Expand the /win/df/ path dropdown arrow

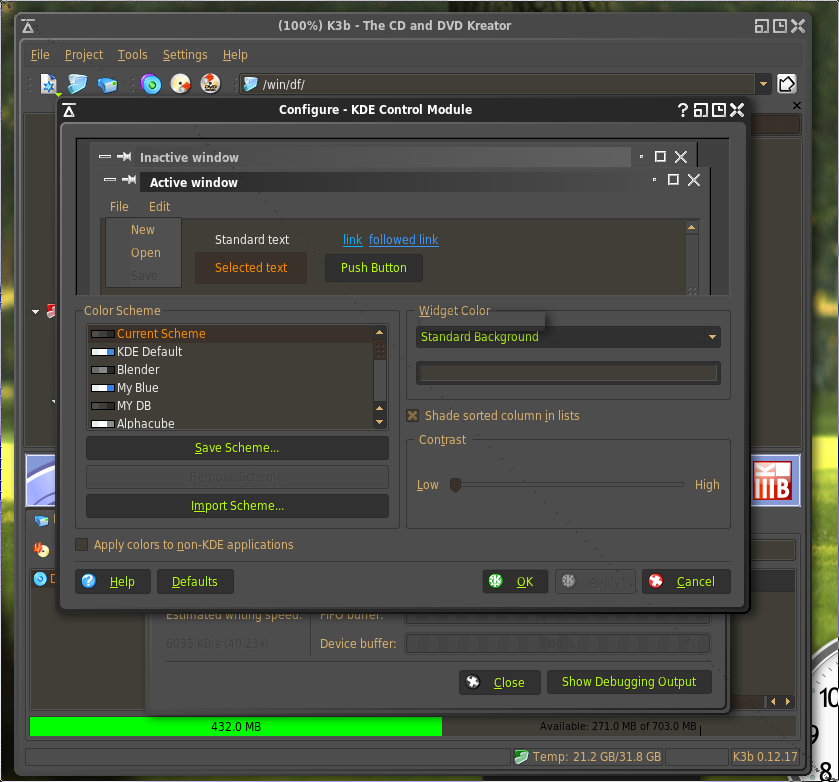point(763,84)
